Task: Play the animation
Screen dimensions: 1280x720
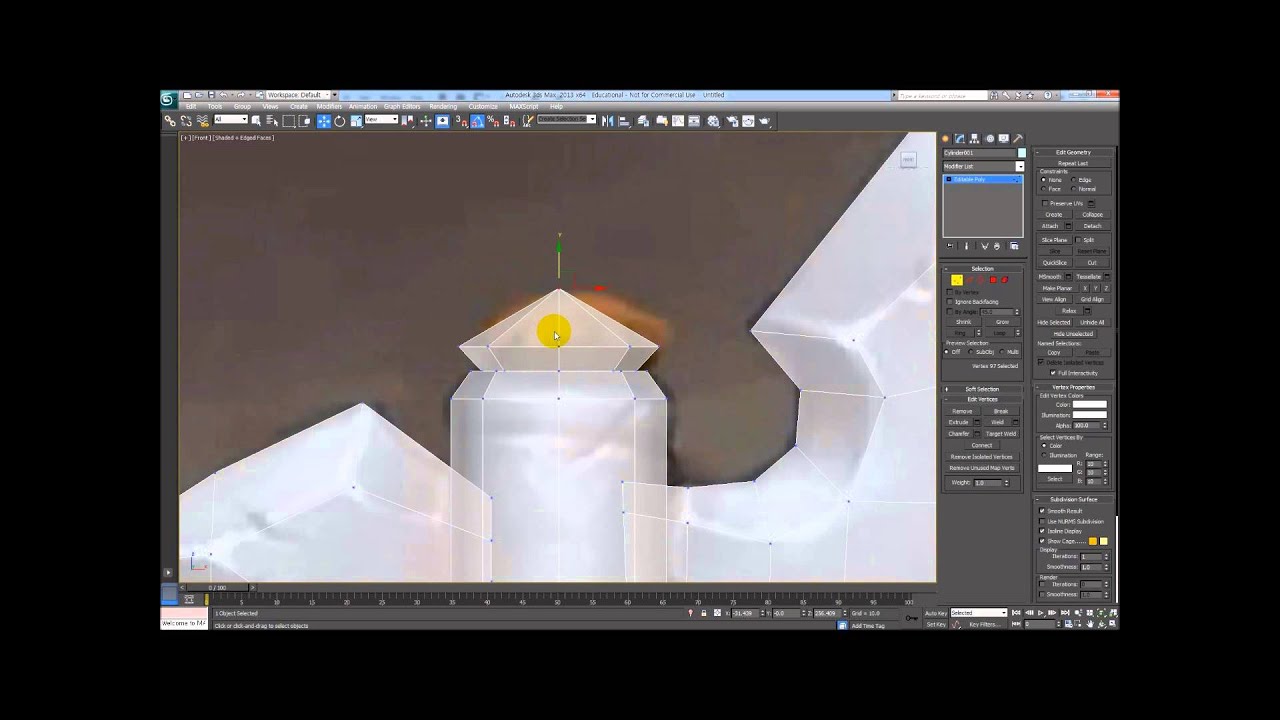Action: (x=1041, y=613)
